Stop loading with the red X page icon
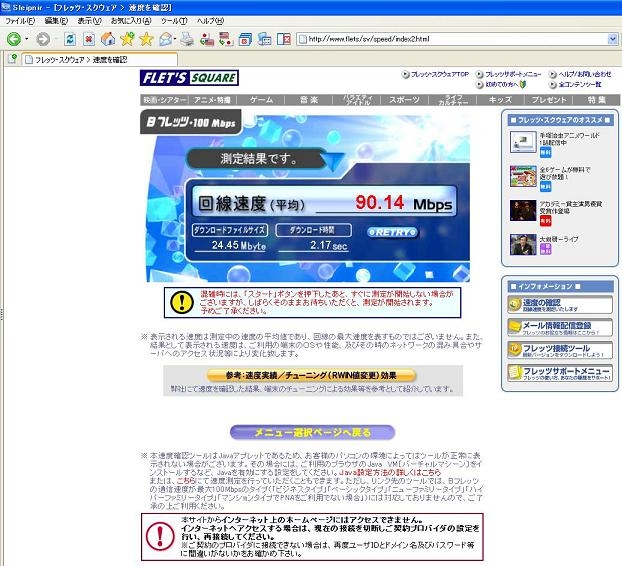The width and height of the screenshot is (622, 566). point(89,39)
